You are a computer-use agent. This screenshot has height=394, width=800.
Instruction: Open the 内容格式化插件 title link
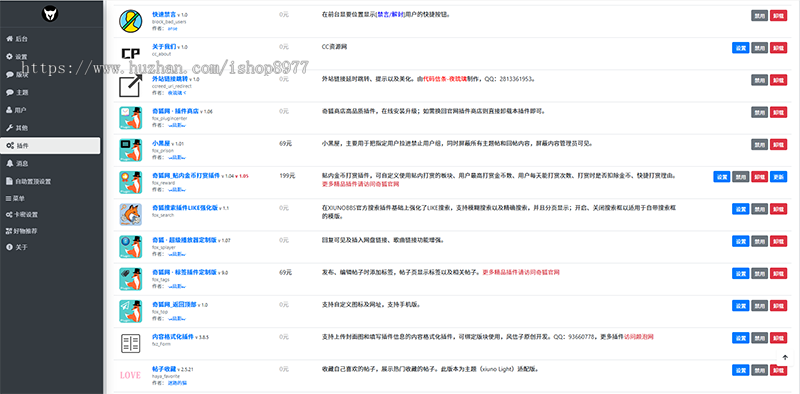coord(173,337)
